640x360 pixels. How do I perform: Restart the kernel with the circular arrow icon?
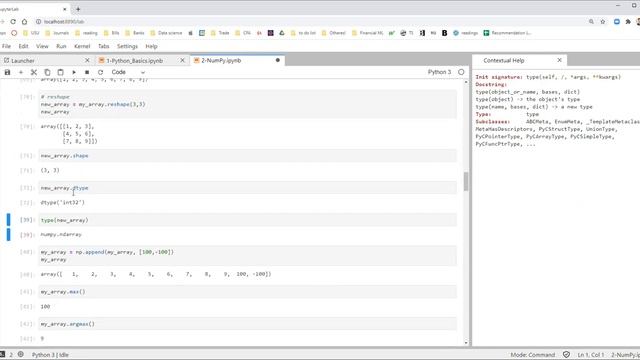(100, 72)
